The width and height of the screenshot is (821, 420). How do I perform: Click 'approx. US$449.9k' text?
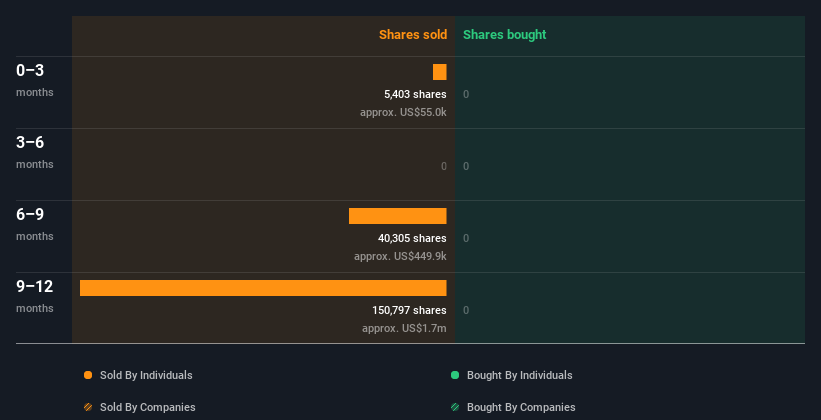pyautogui.click(x=400, y=256)
